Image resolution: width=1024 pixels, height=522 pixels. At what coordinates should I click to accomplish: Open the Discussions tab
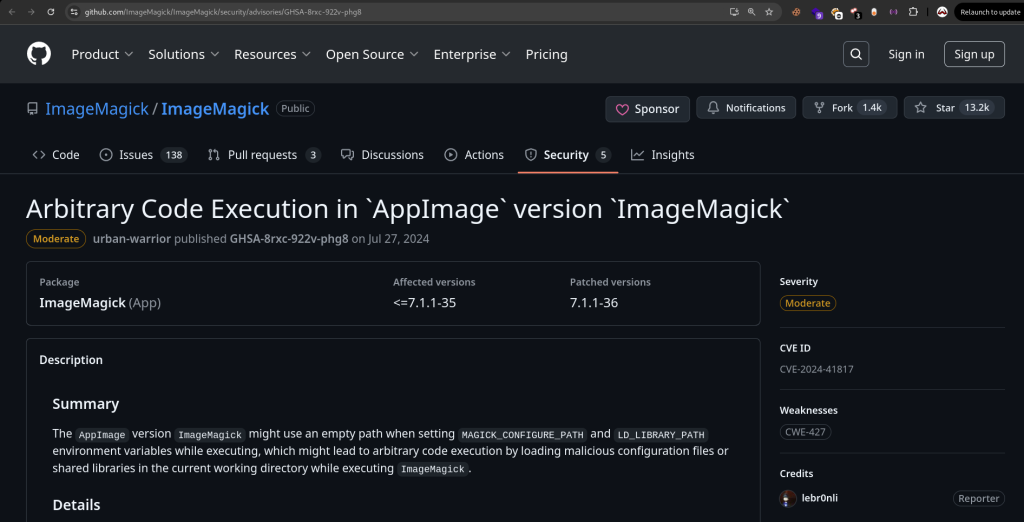(x=382, y=155)
